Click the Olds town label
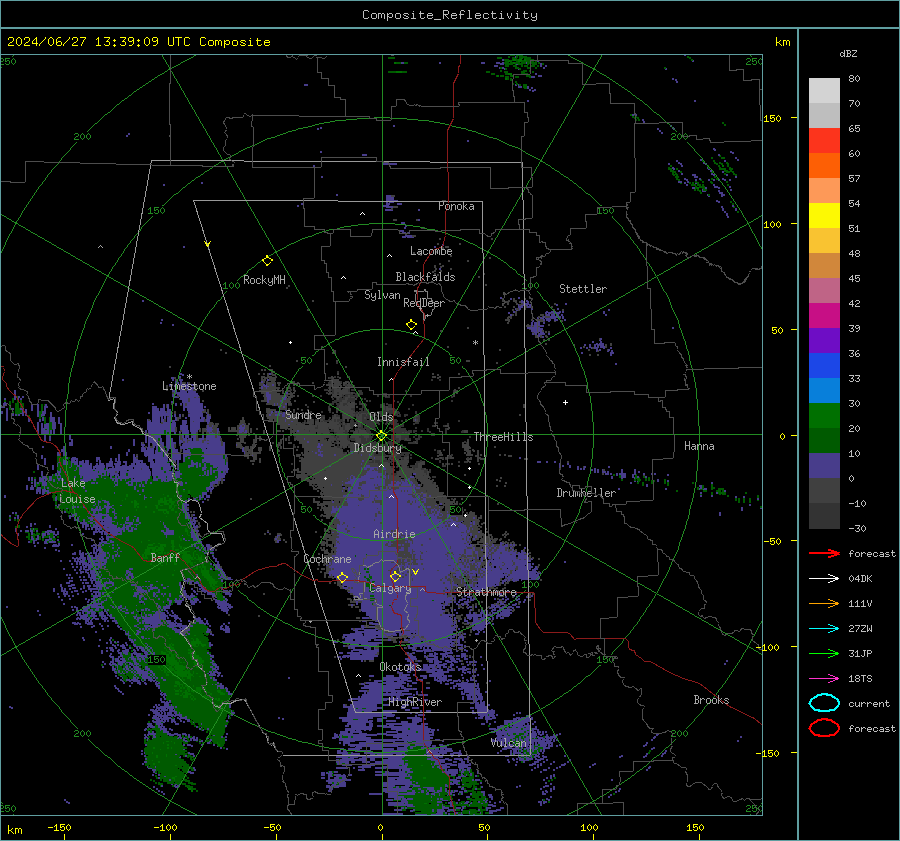The width and height of the screenshot is (900, 841). click(x=381, y=416)
